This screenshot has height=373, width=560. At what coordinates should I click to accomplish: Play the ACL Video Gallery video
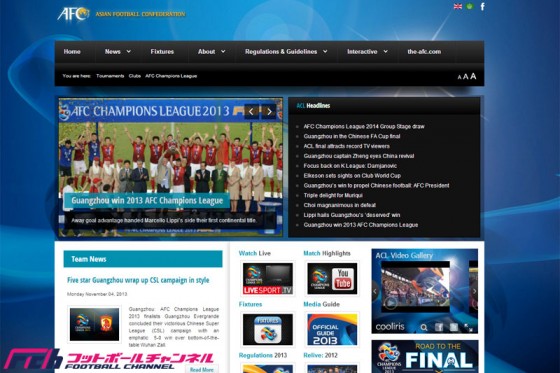[390, 304]
